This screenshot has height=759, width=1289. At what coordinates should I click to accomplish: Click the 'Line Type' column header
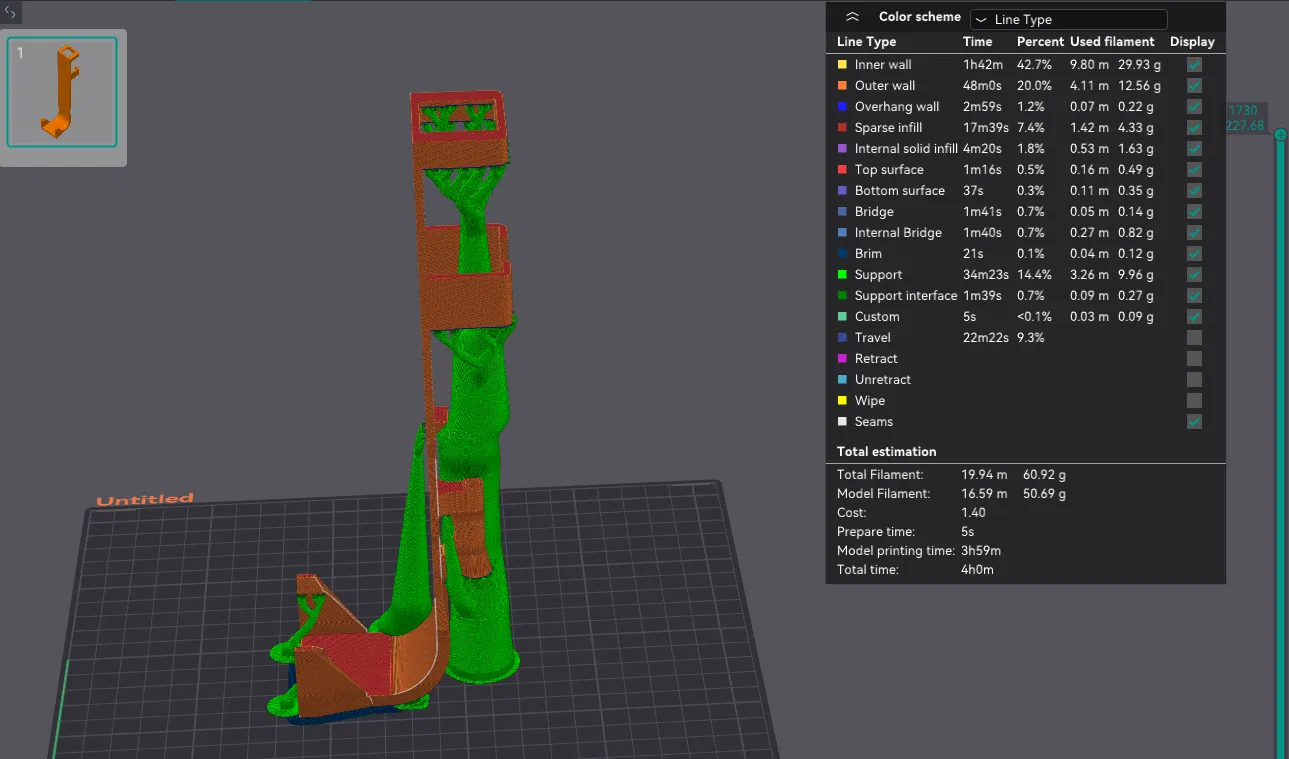pos(866,42)
